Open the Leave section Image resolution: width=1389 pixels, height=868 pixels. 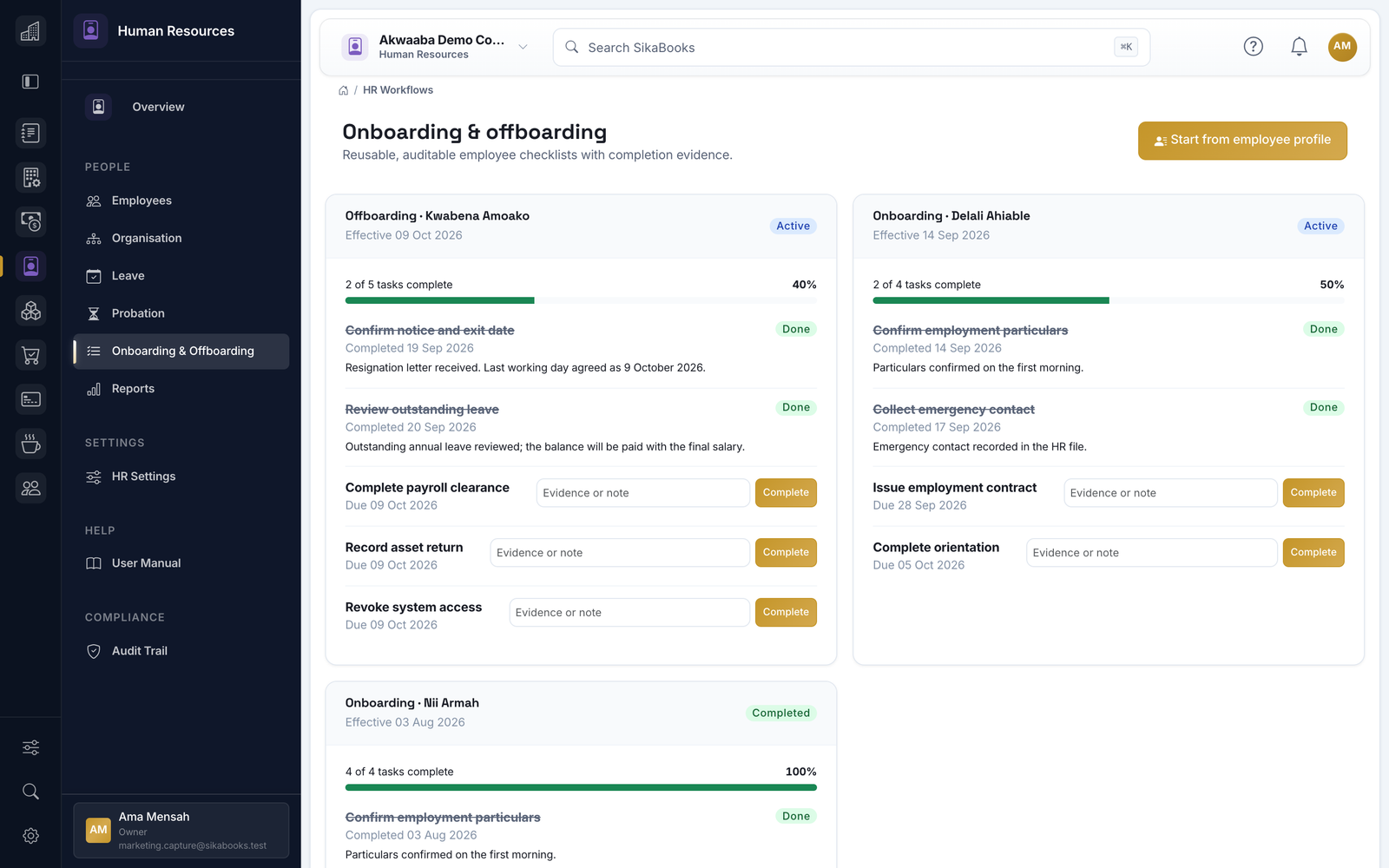pyautogui.click(x=181, y=276)
